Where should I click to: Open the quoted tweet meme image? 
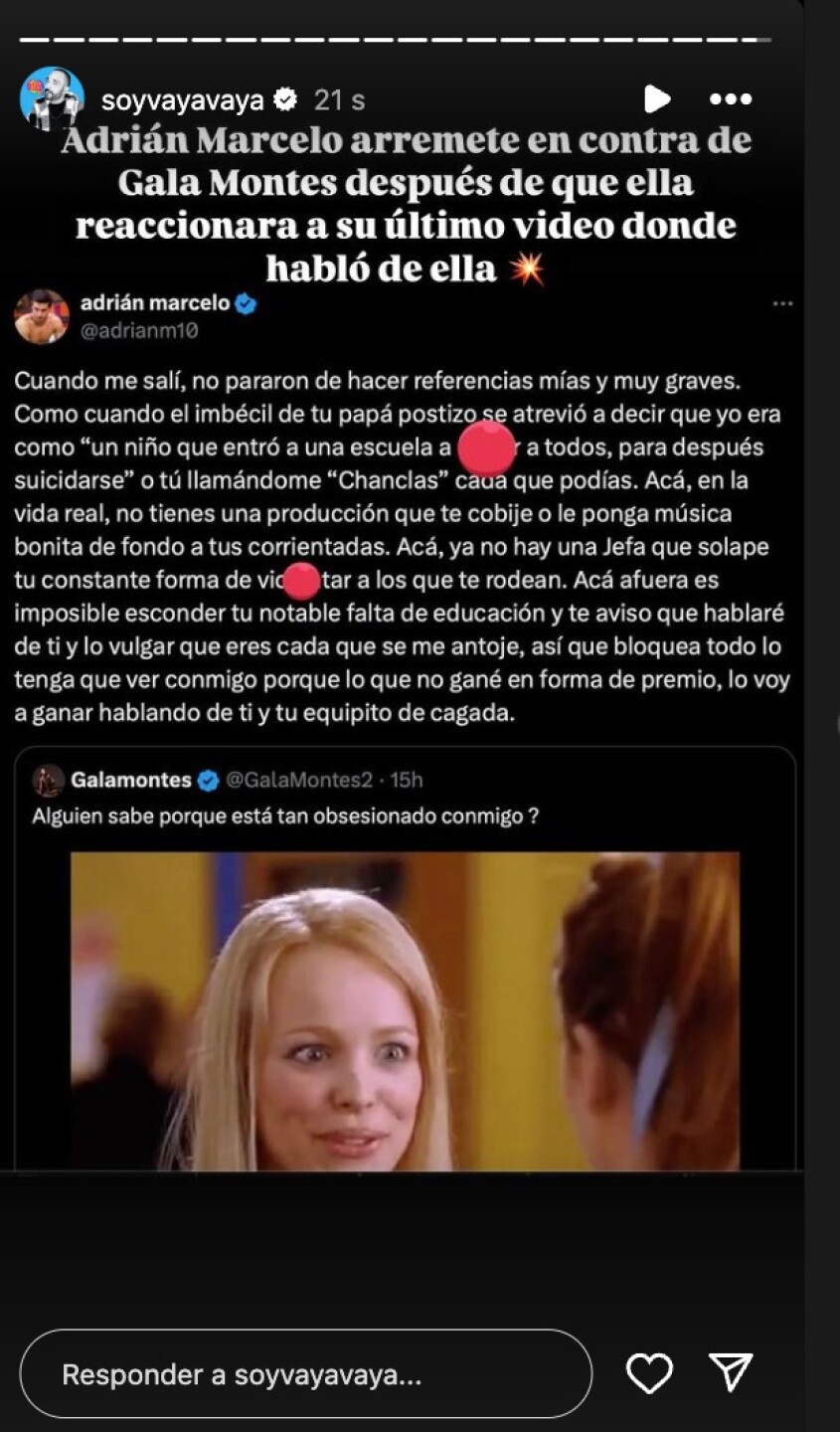406,1010
